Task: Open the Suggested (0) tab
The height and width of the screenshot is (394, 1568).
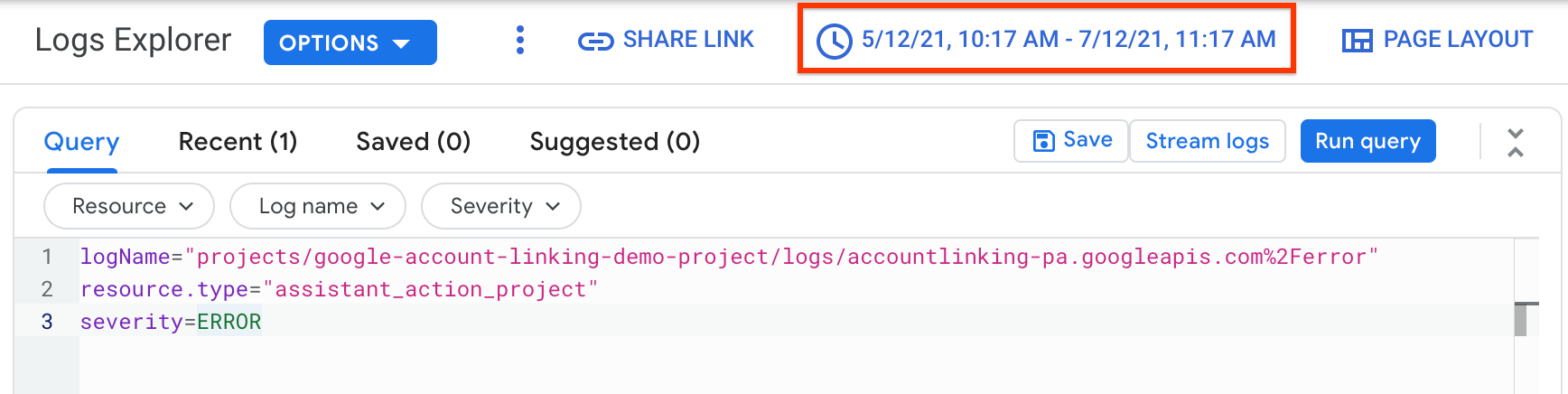Action: [x=614, y=142]
